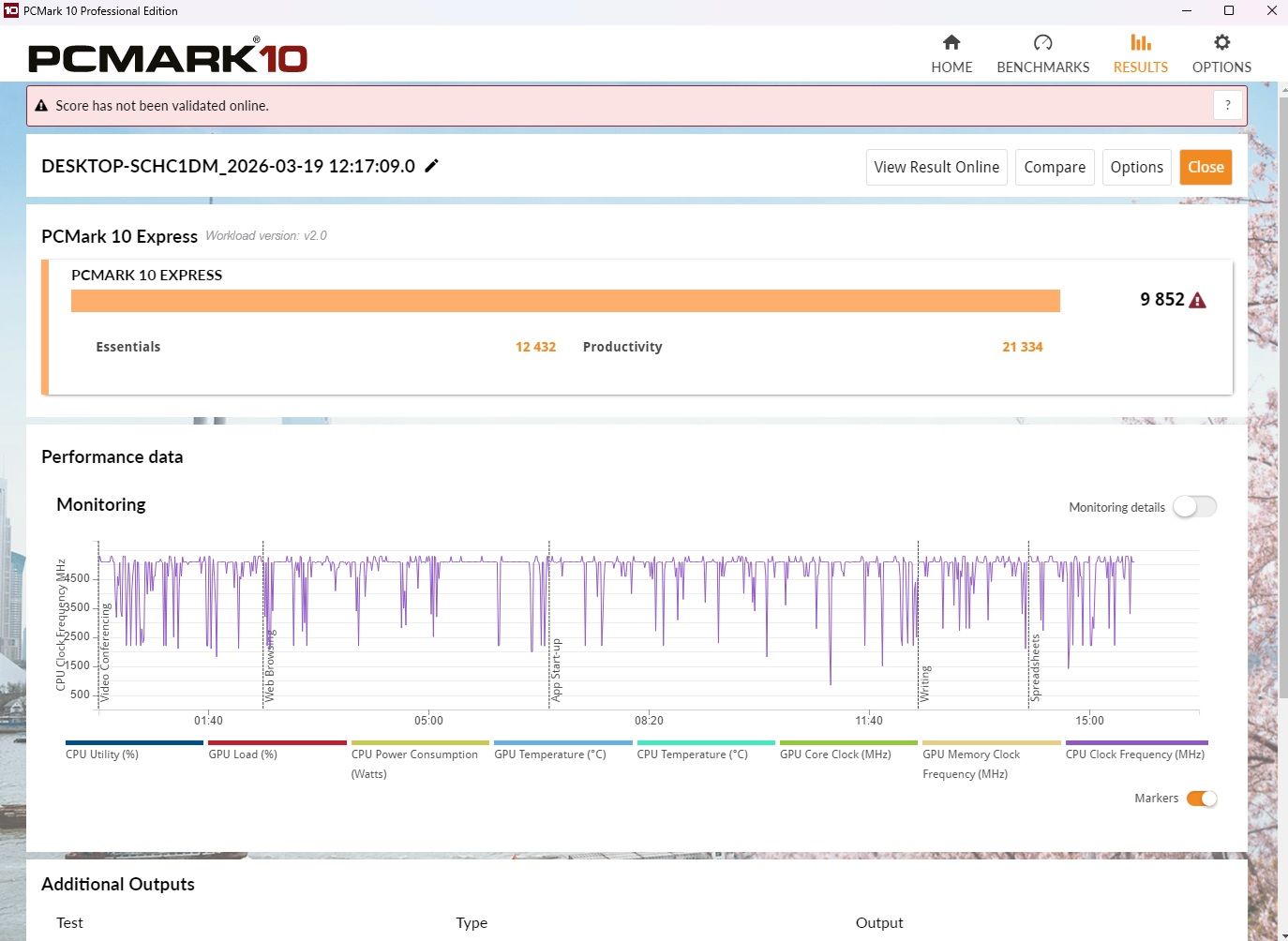The width and height of the screenshot is (1288, 941).
Task: Enable the Monitoring details toggle
Action: [x=1194, y=507]
